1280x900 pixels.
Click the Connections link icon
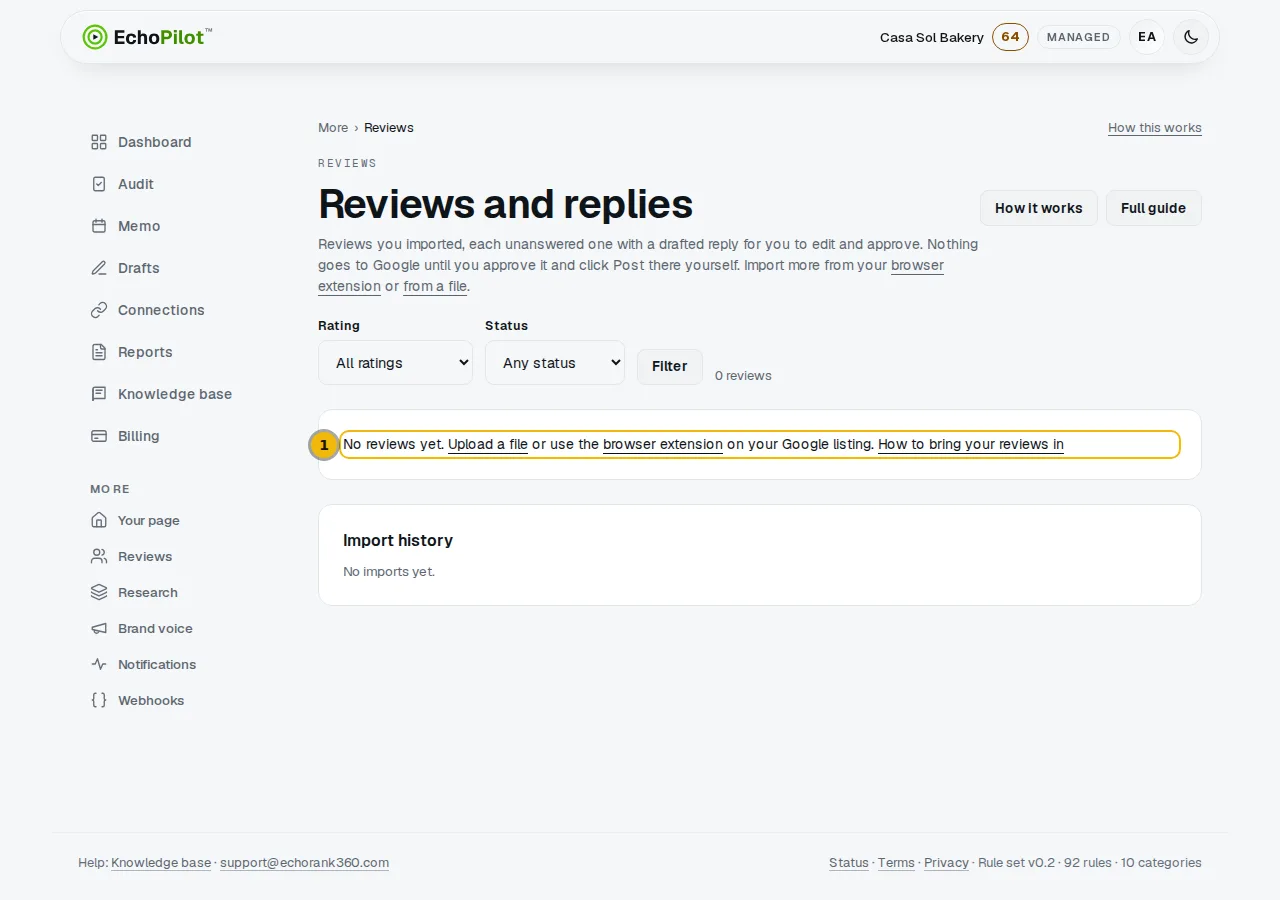99,310
